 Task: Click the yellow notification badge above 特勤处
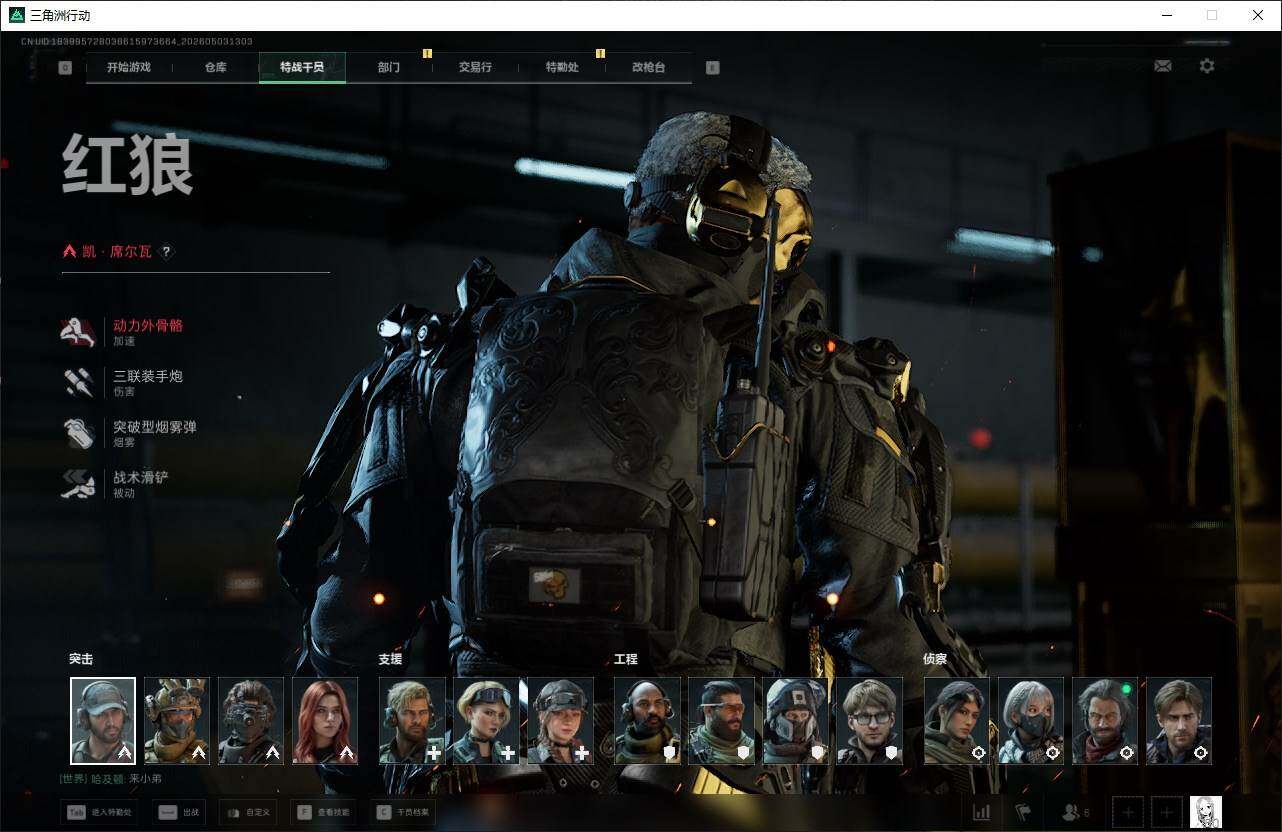(600, 53)
